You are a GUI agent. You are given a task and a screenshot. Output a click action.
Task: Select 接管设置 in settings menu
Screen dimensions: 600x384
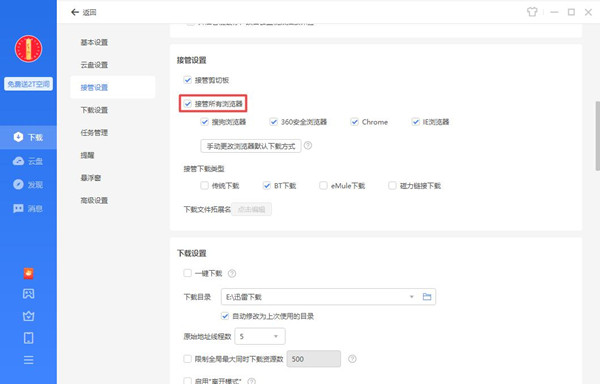(112, 87)
